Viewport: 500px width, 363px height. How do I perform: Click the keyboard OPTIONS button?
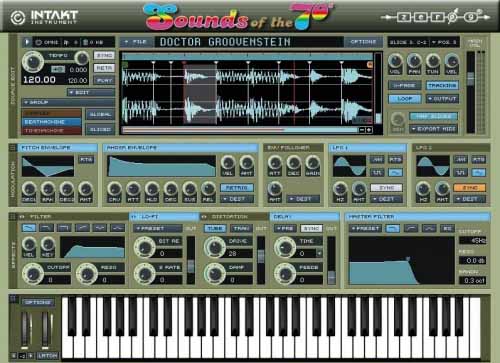pyautogui.click(x=38, y=302)
